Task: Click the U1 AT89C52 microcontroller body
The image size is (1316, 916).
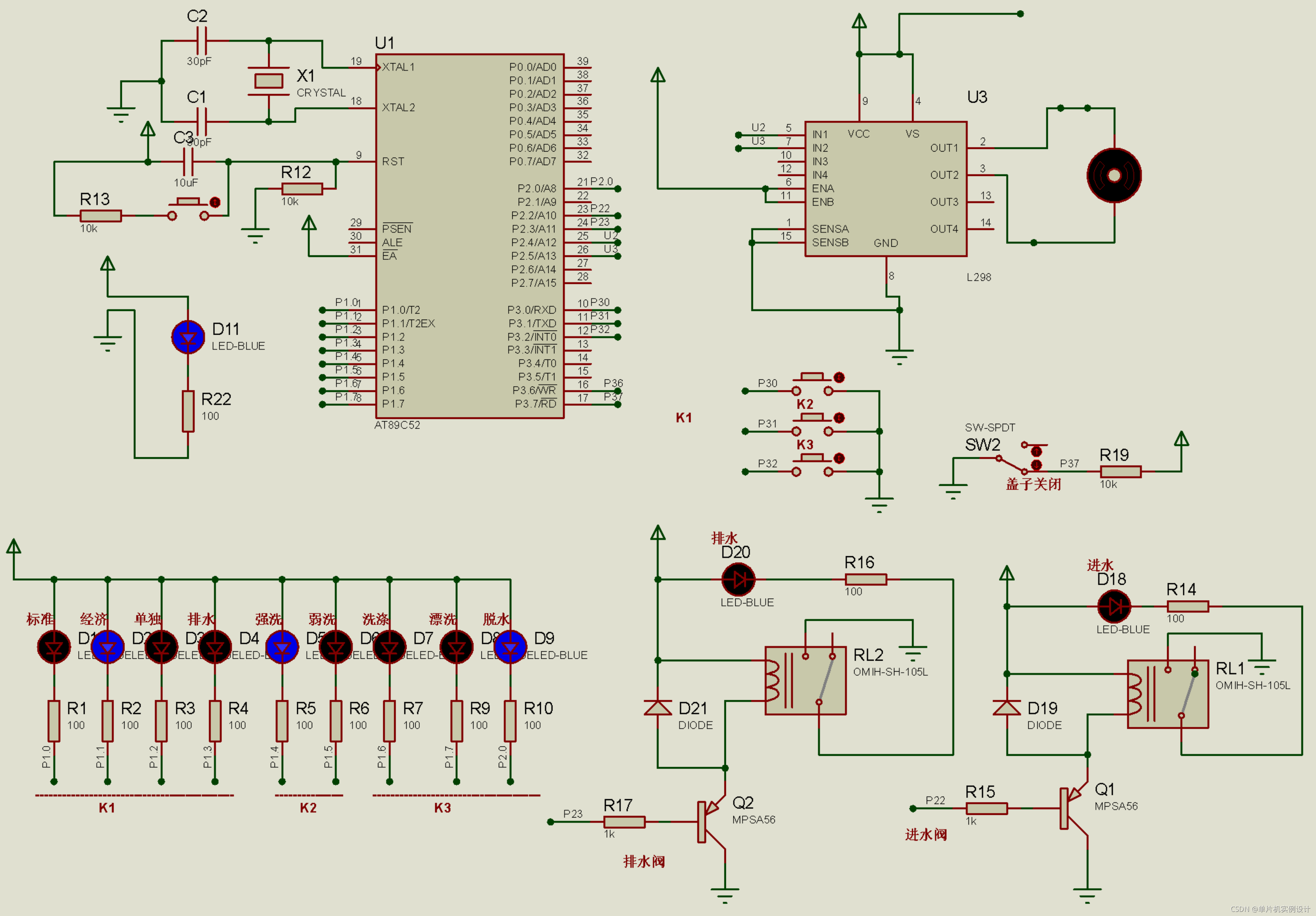Action: [x=469, y=236]
